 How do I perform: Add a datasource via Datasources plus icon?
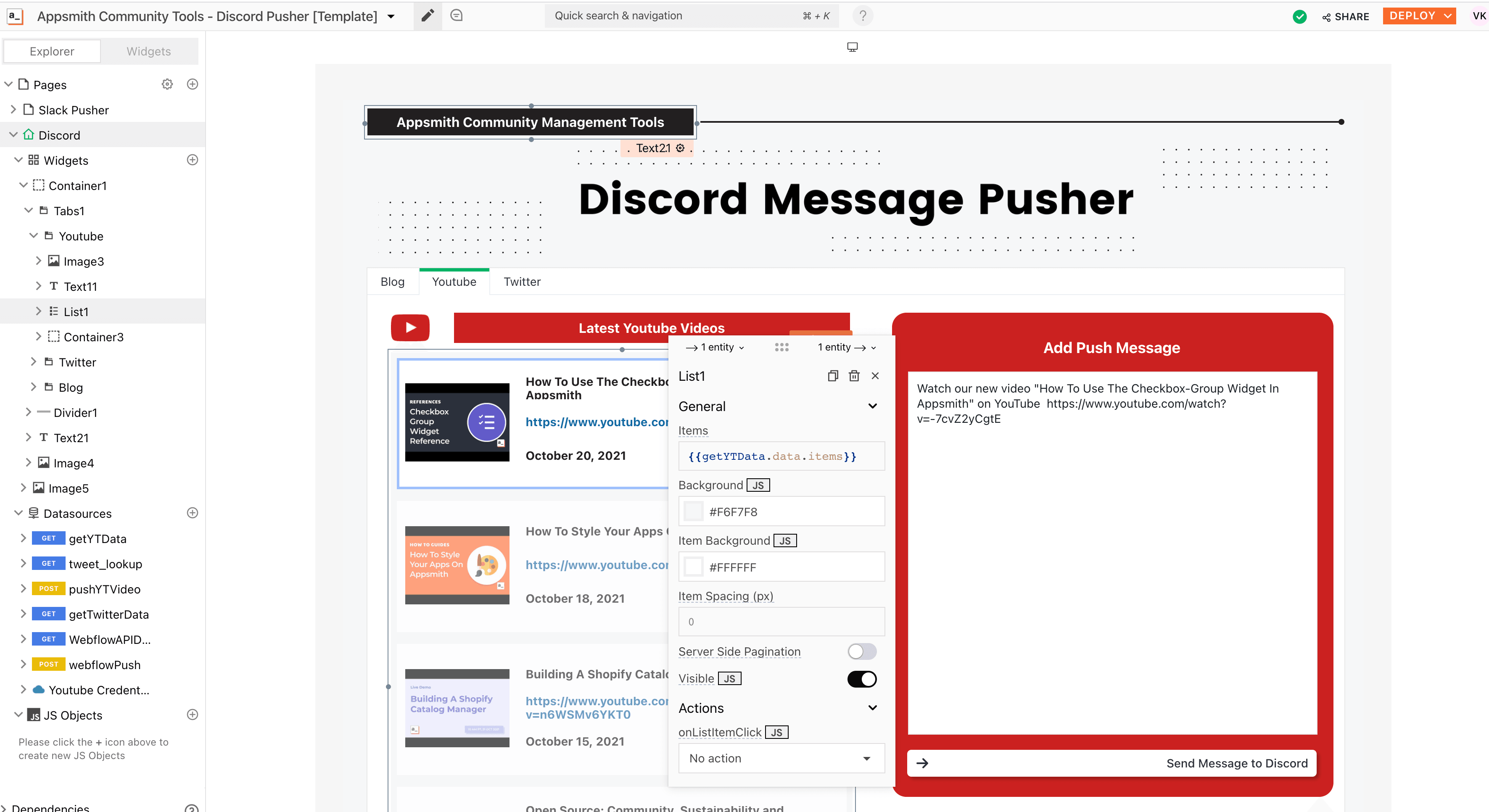click(x=193, y=513)
